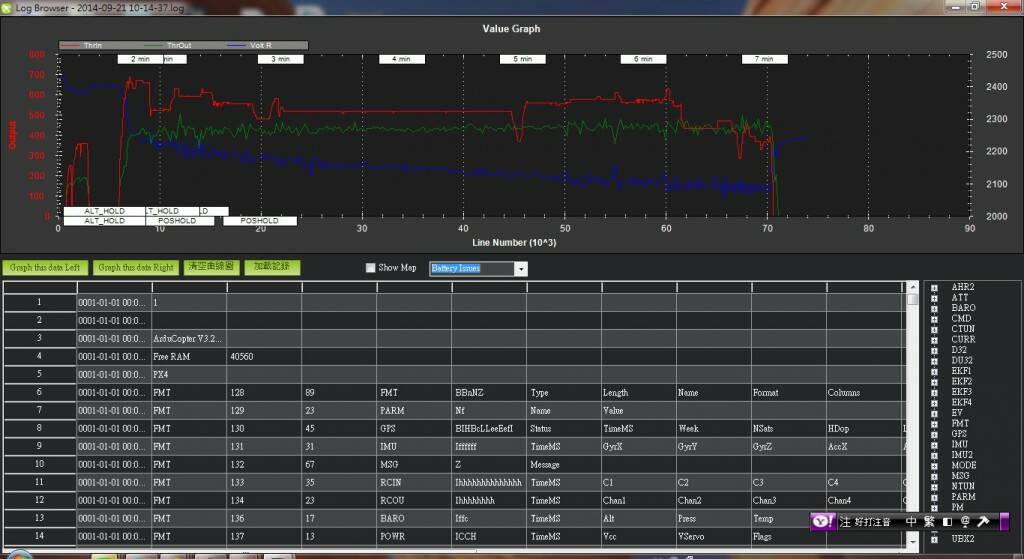Screen dimensions: 1024x559
Task: Expand the DU32 tree node
Action: 934,360
